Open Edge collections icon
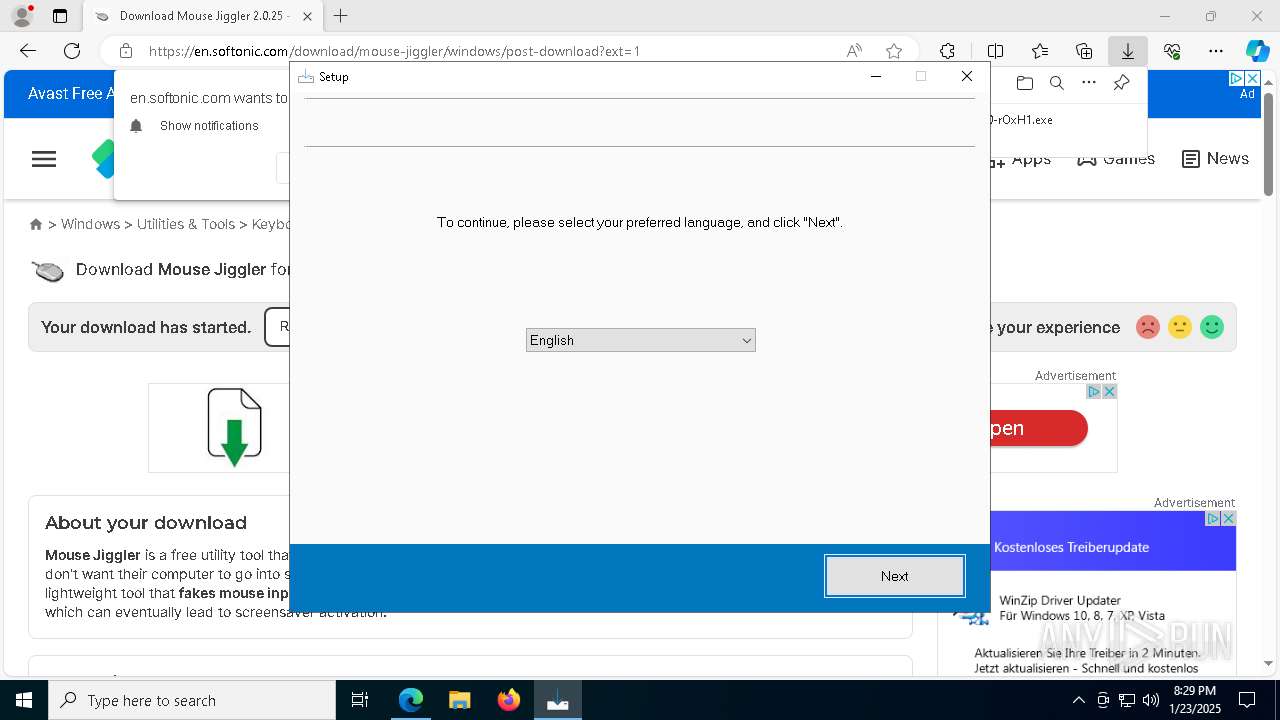 (1084, 51)
